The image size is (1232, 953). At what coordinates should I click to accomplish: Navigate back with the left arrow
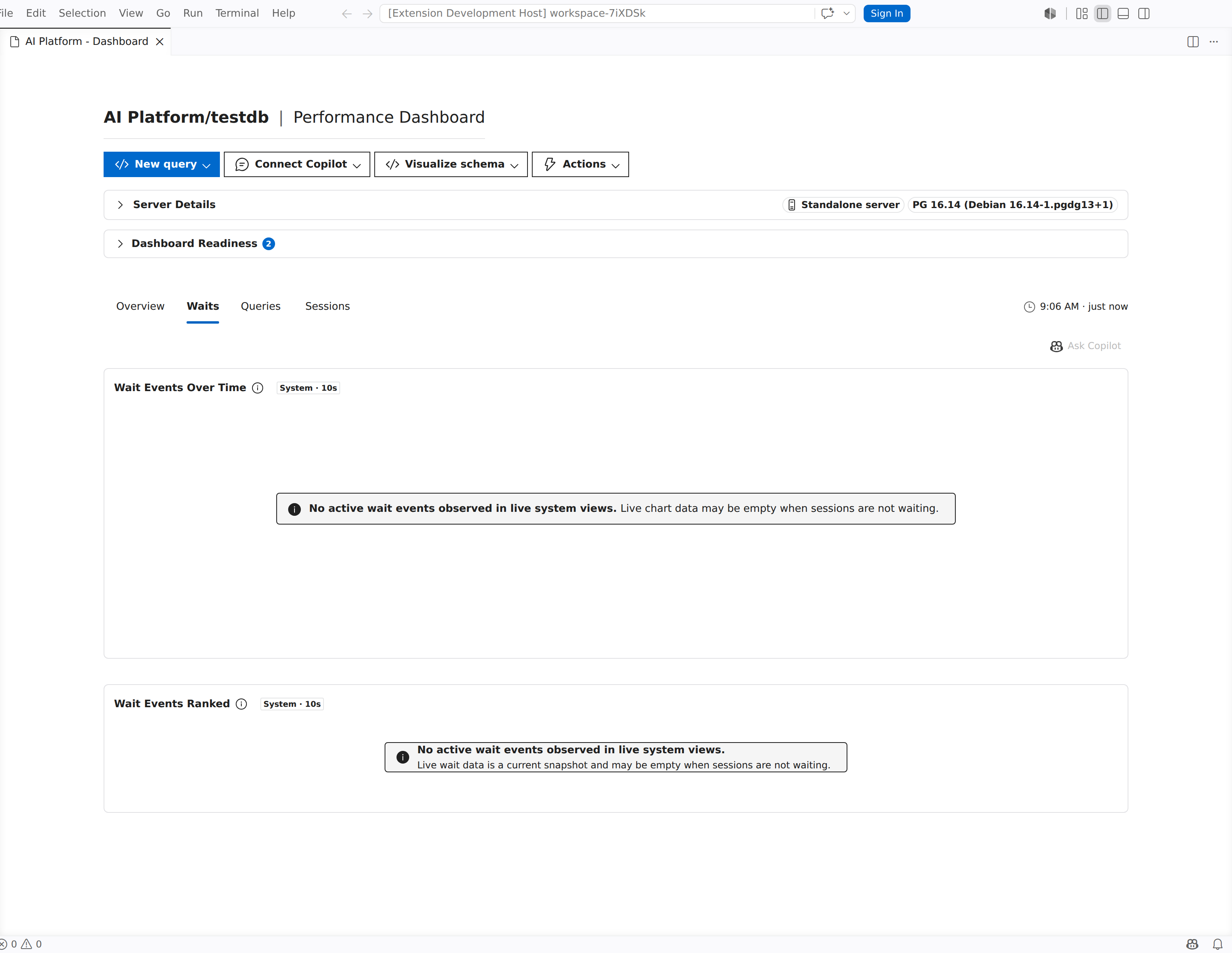[347, 14]
